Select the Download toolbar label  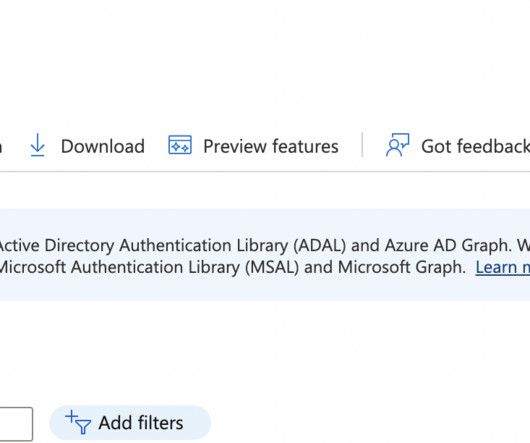pos(103,146)
